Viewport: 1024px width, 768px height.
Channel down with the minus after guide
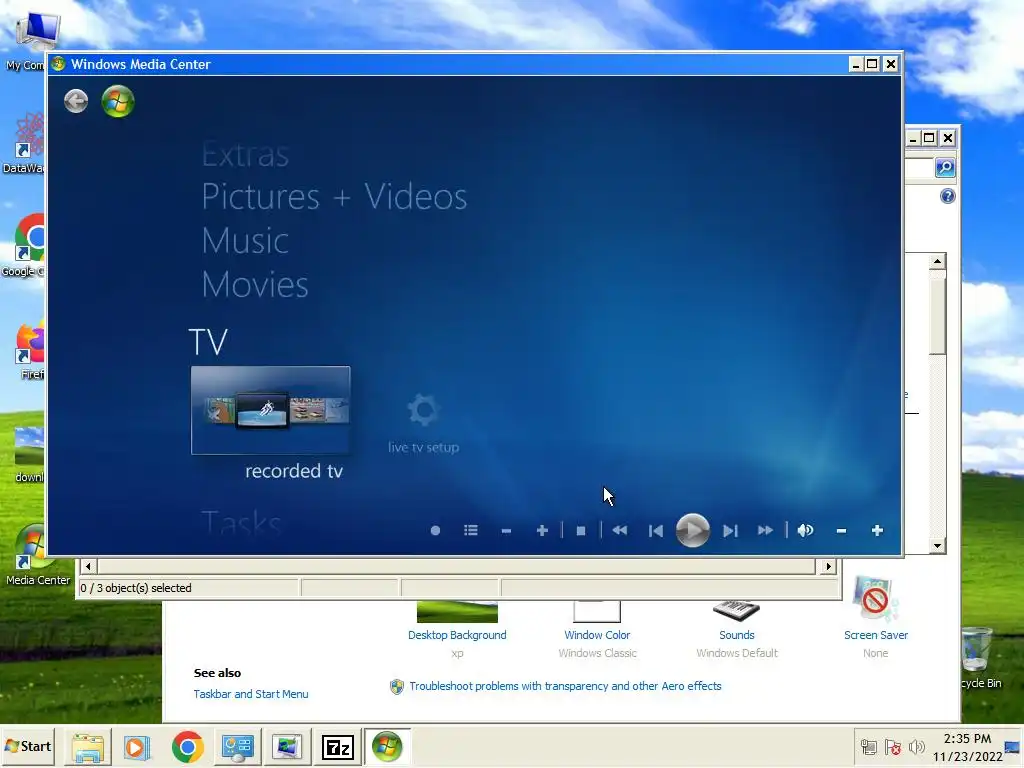coord(506,531)
